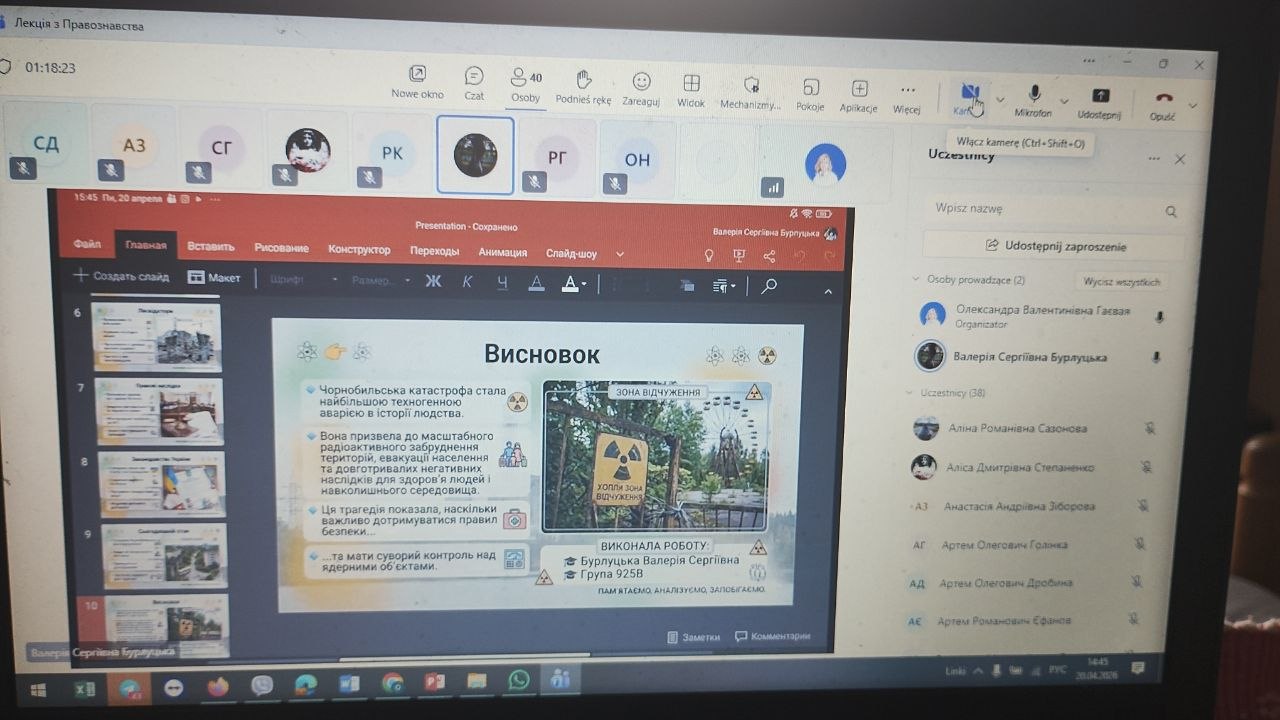This screenshot has height=720, width=1280.
Task: Toggle the Osoby participants panel
Action: pyautogui.click(x=525, y=84)
